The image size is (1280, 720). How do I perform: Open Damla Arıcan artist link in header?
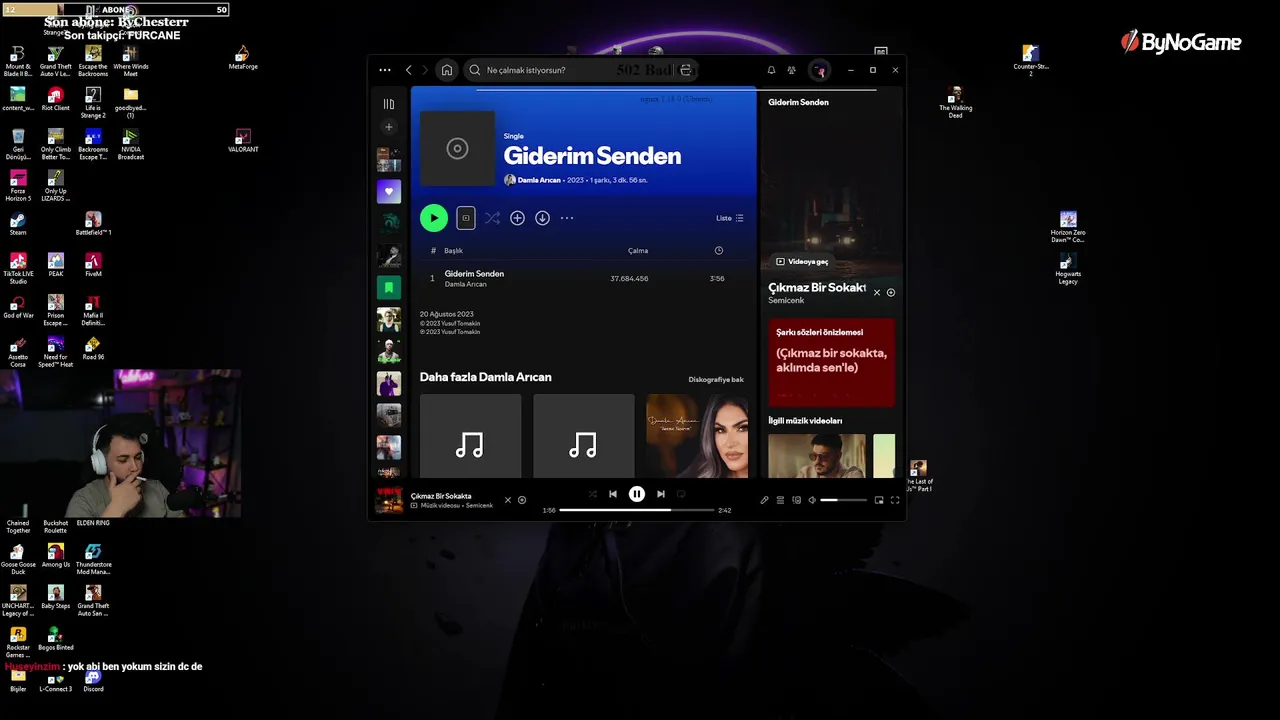point(539,180)
